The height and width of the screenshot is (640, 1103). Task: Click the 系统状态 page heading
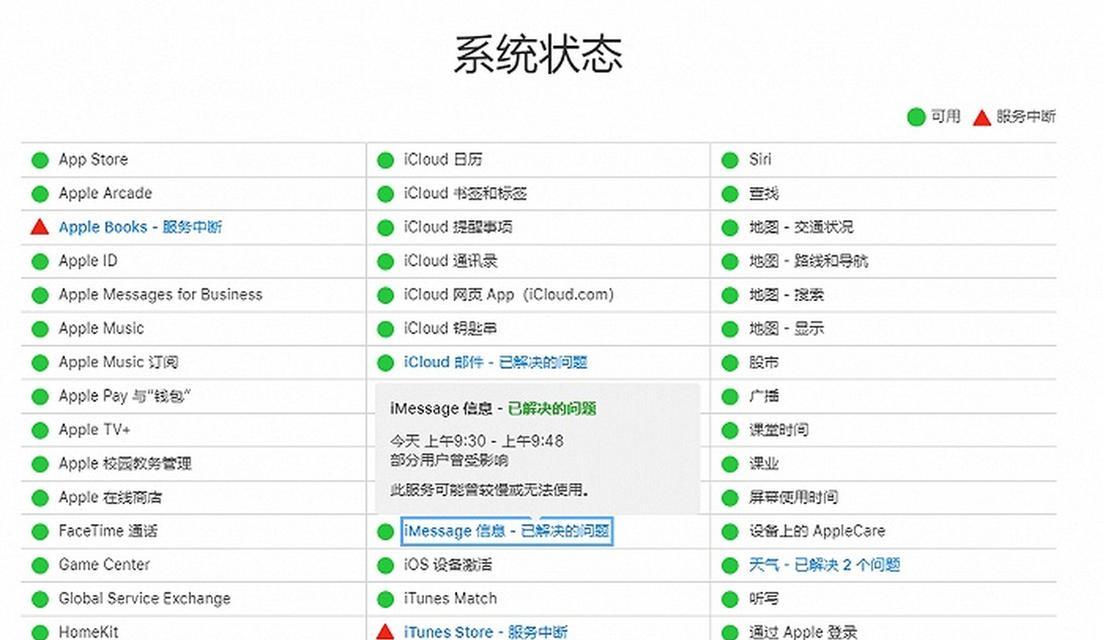tap(538, 54)
